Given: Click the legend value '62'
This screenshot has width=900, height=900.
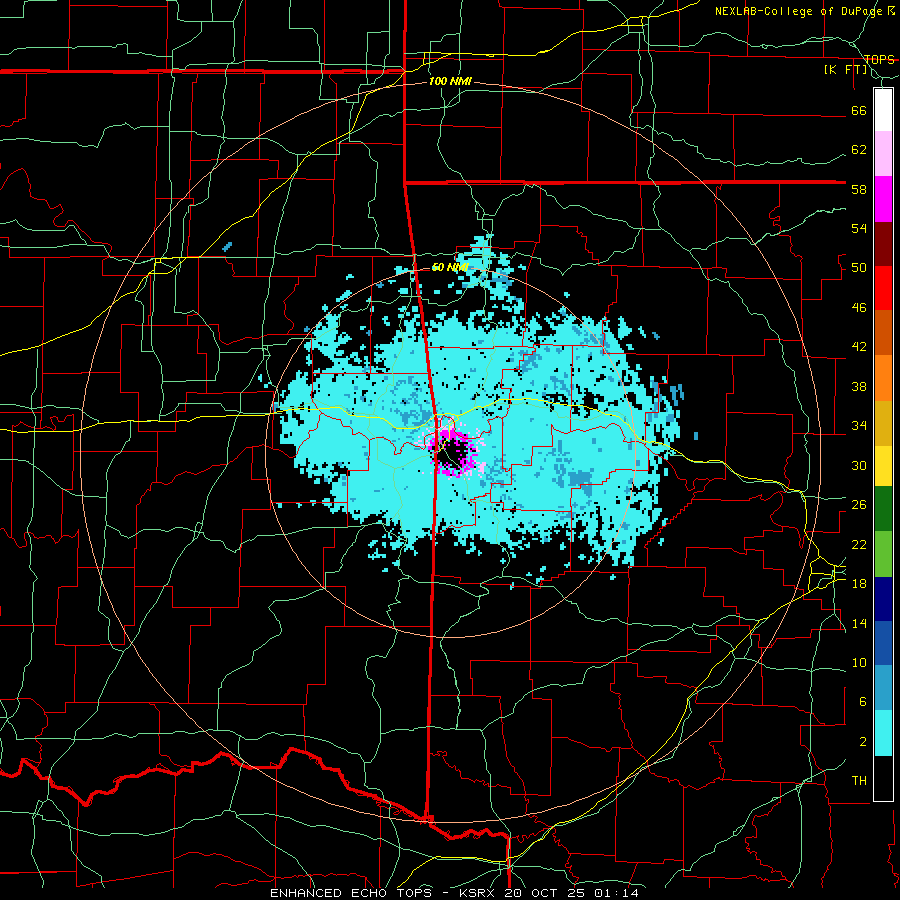Looking at the screenshot, I should click(x=859, y=150).
